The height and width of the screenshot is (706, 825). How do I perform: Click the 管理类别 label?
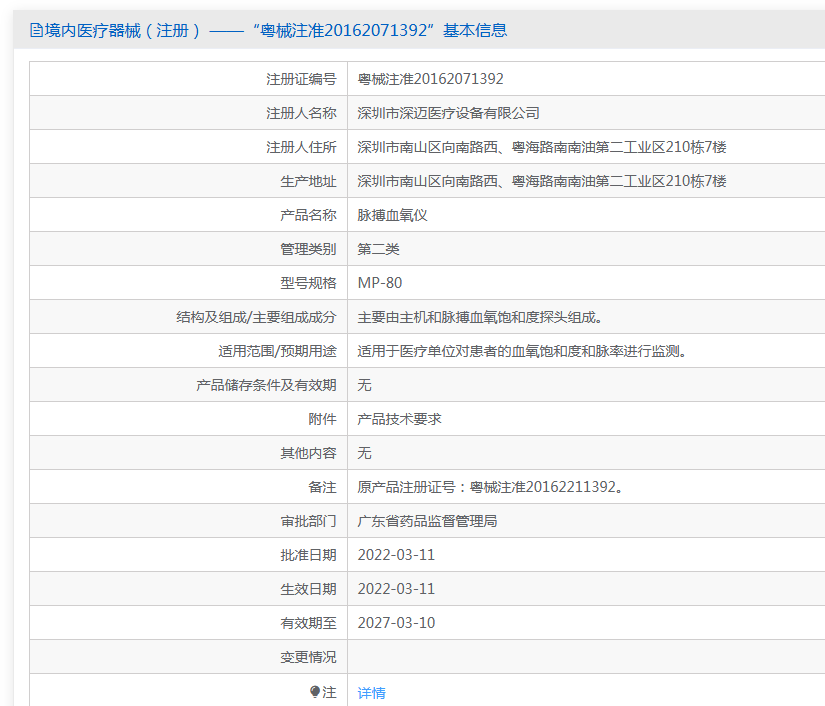(x=308, y=249)
